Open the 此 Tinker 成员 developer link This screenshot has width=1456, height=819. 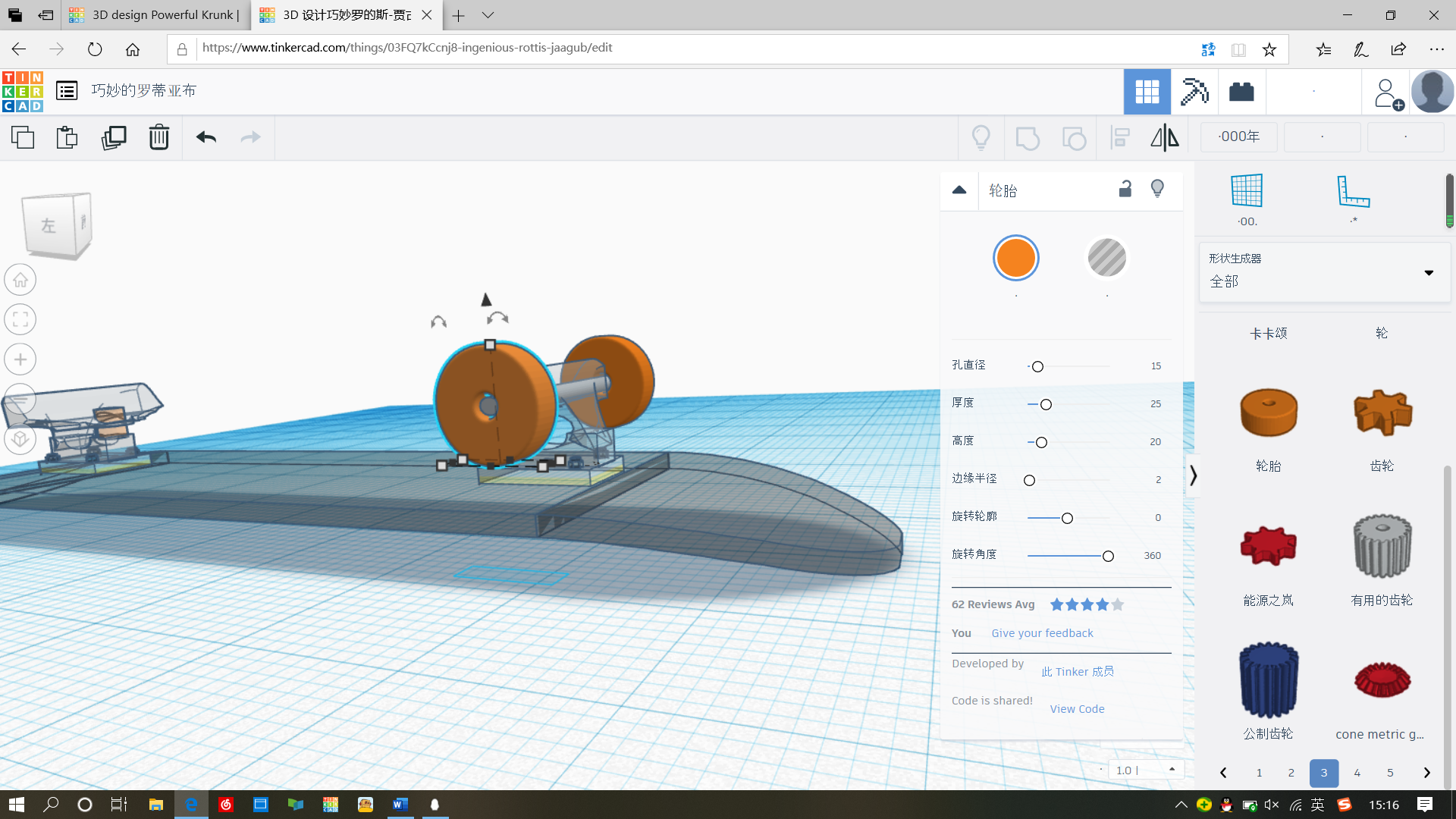point(1078,672)
